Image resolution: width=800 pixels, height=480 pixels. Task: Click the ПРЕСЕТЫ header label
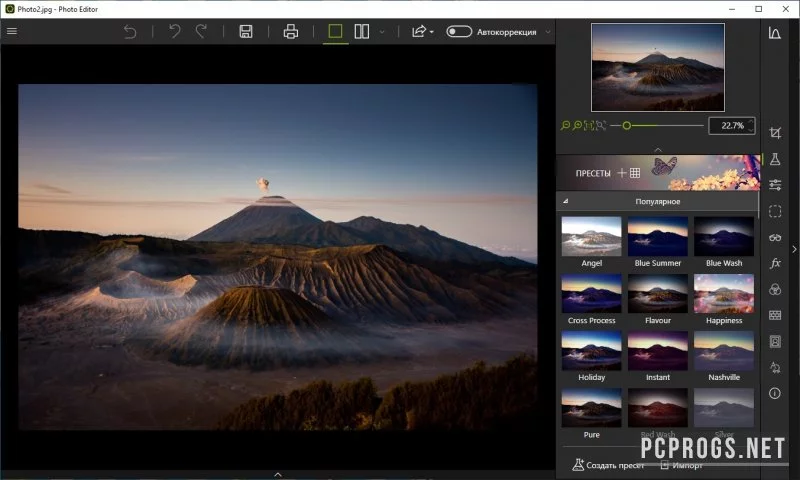pos(593,173)
